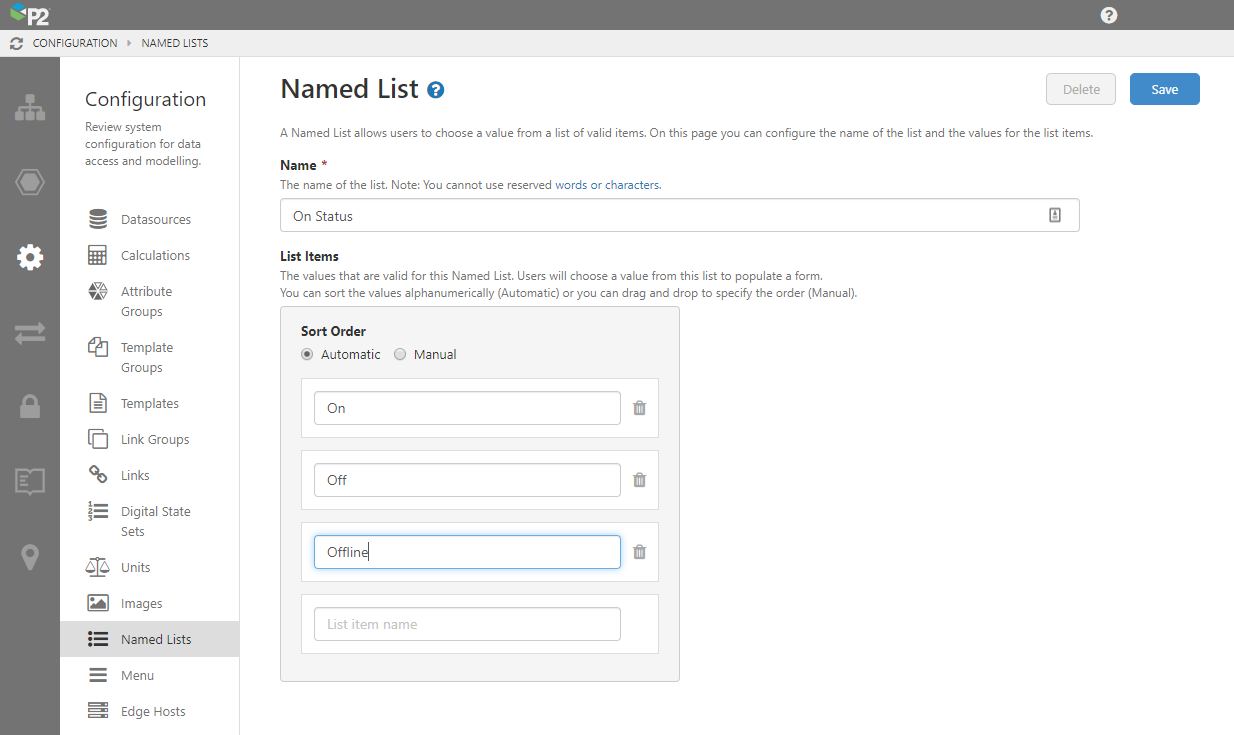Image resolution: width=1234 pixels, height=735 pixels.
Task: Follow the reserved 'words' link
Action: coord(571,185)
